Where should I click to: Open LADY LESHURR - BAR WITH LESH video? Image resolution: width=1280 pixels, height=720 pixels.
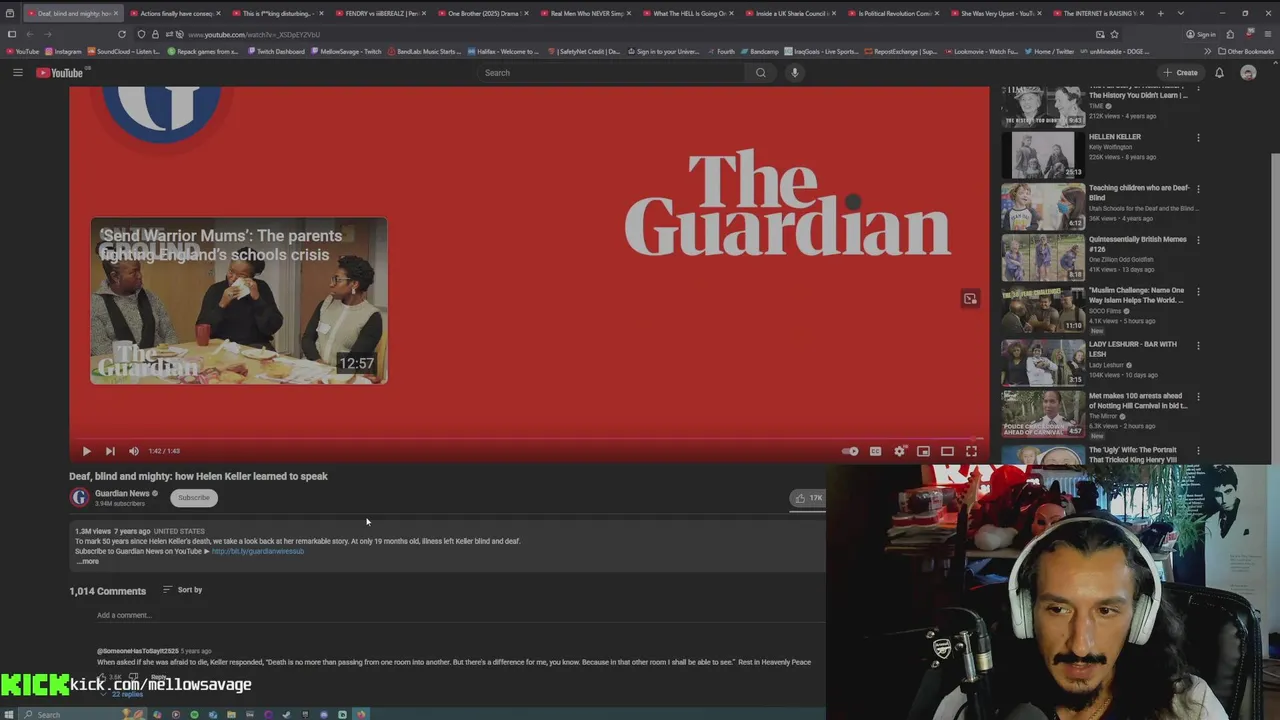[x=1098, y=361]
